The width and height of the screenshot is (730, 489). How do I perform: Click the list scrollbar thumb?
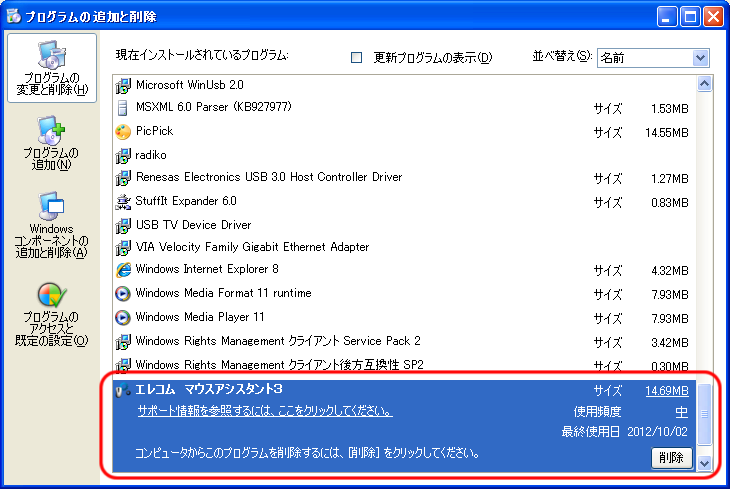tap(704, 414)
